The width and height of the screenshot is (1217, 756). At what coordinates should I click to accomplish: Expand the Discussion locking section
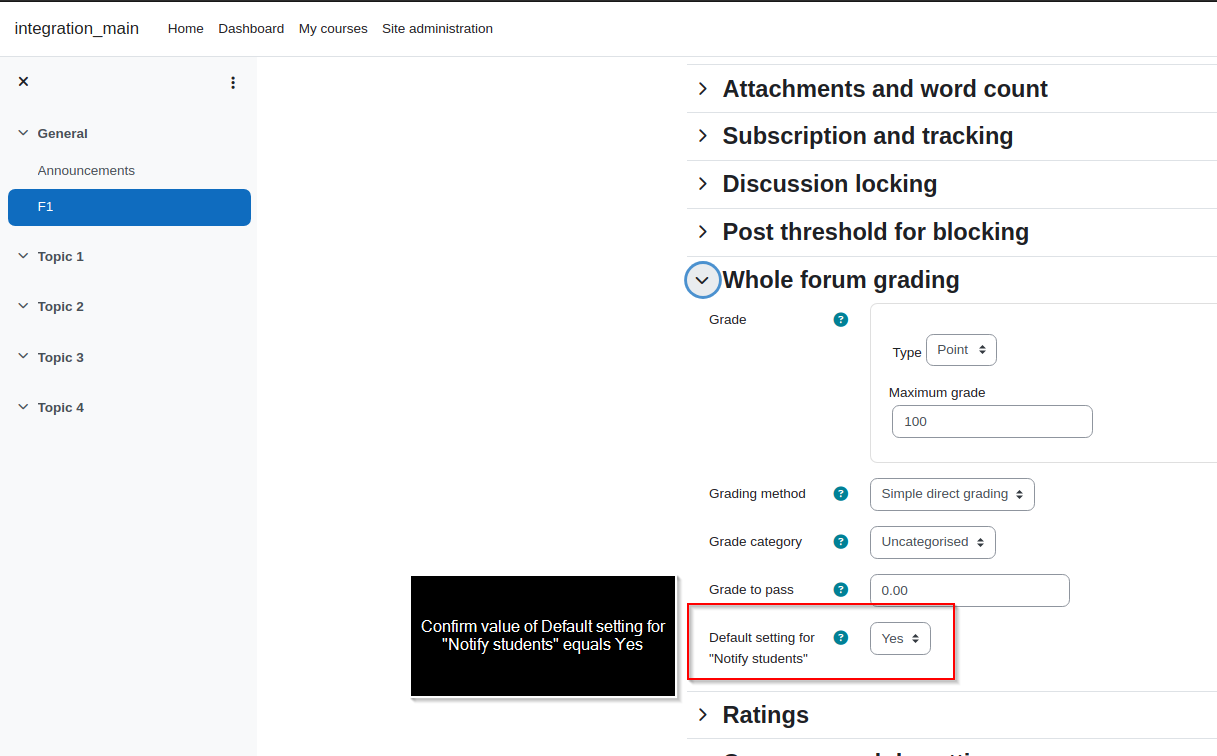[702, 184]
